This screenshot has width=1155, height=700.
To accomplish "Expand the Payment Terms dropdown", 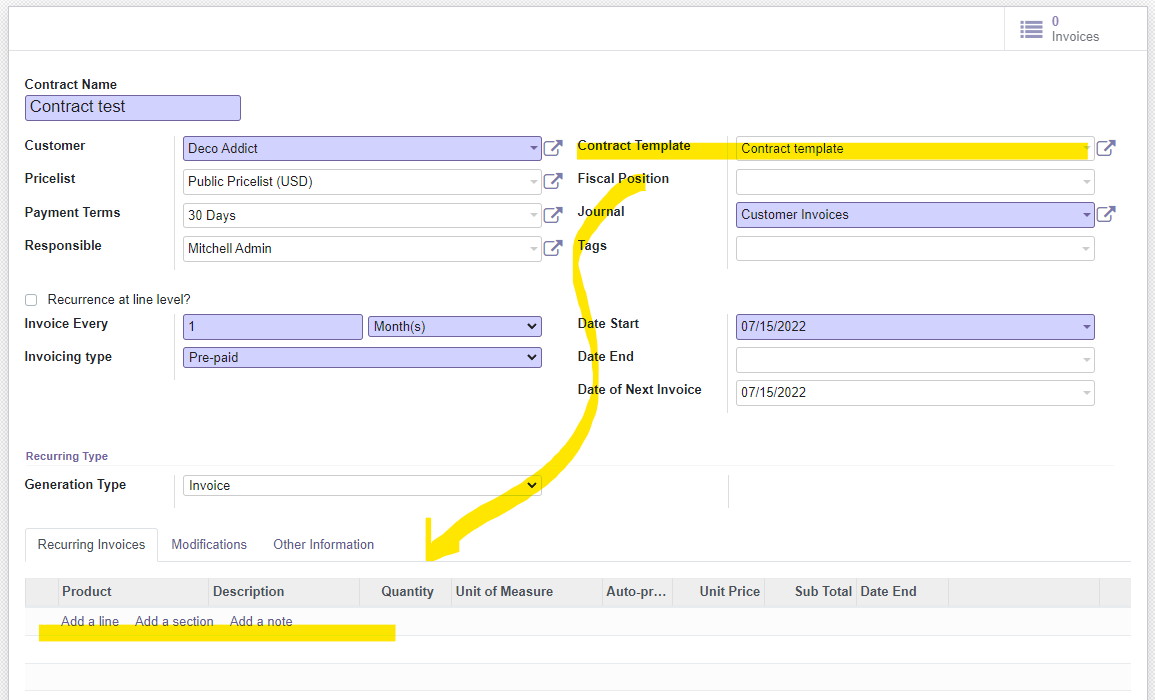I will pos(533,215).
